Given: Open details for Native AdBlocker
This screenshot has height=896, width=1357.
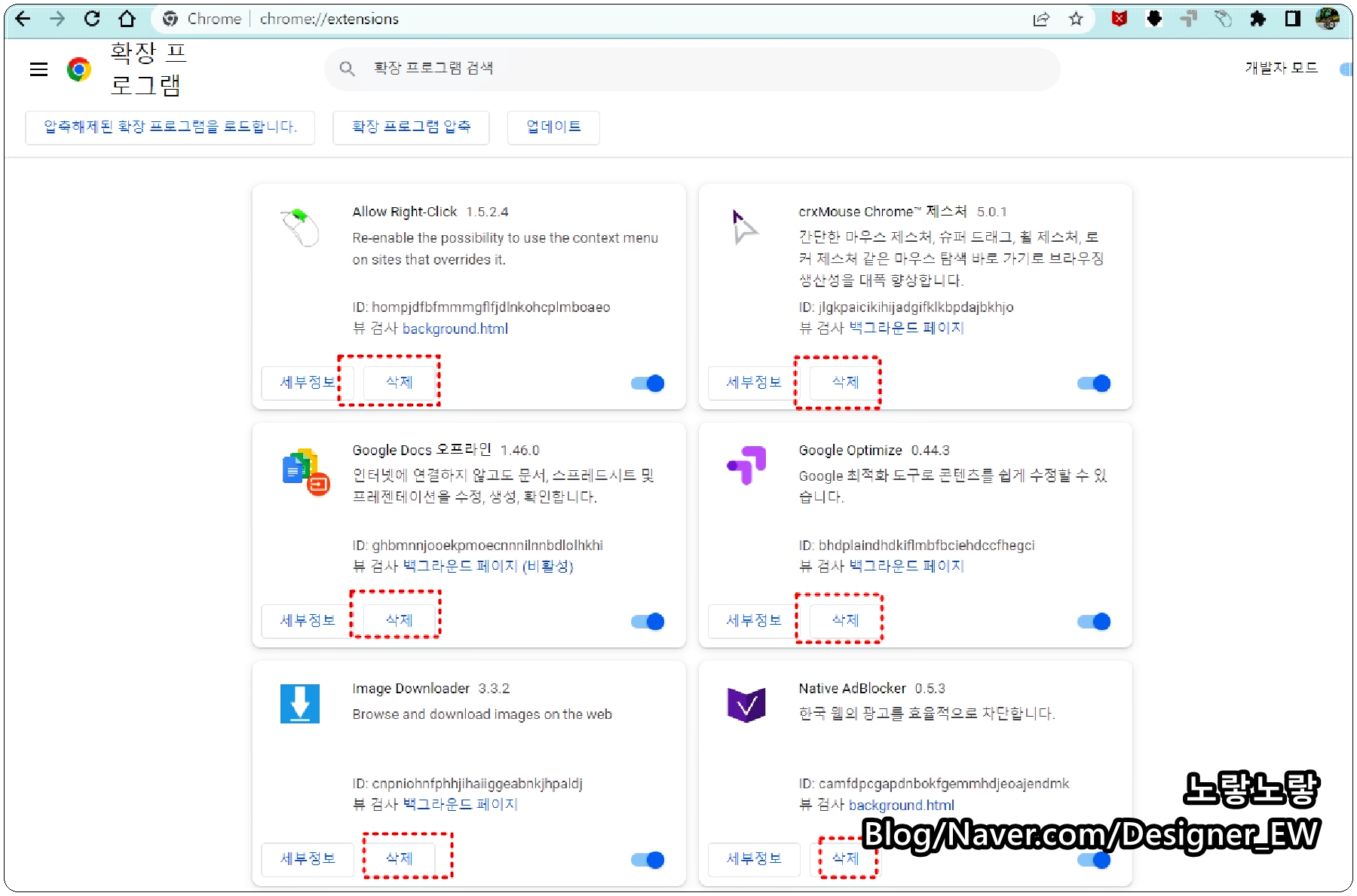Looking at the screenshot, I should tap(754, 859).
